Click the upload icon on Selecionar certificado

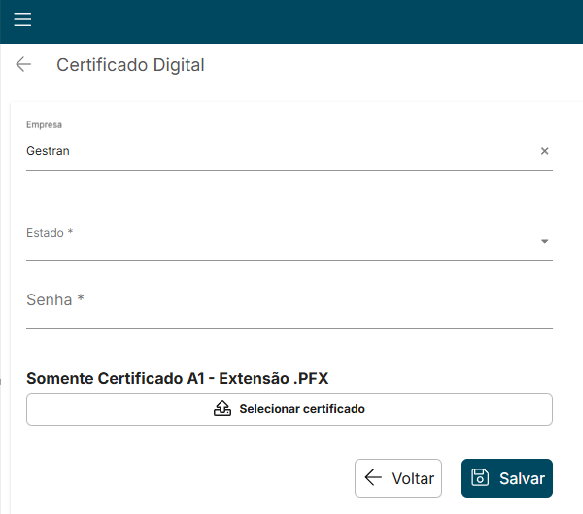[x=222, y=408]
